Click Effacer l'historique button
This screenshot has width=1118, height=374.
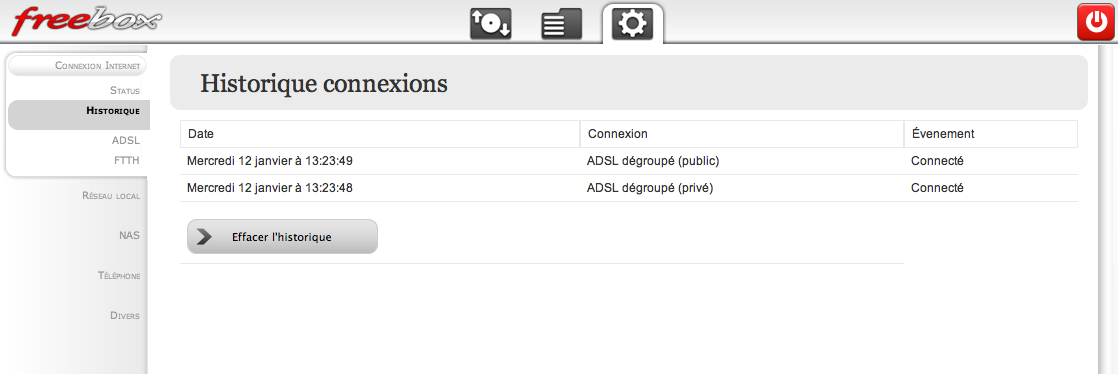tap(282, 237)
